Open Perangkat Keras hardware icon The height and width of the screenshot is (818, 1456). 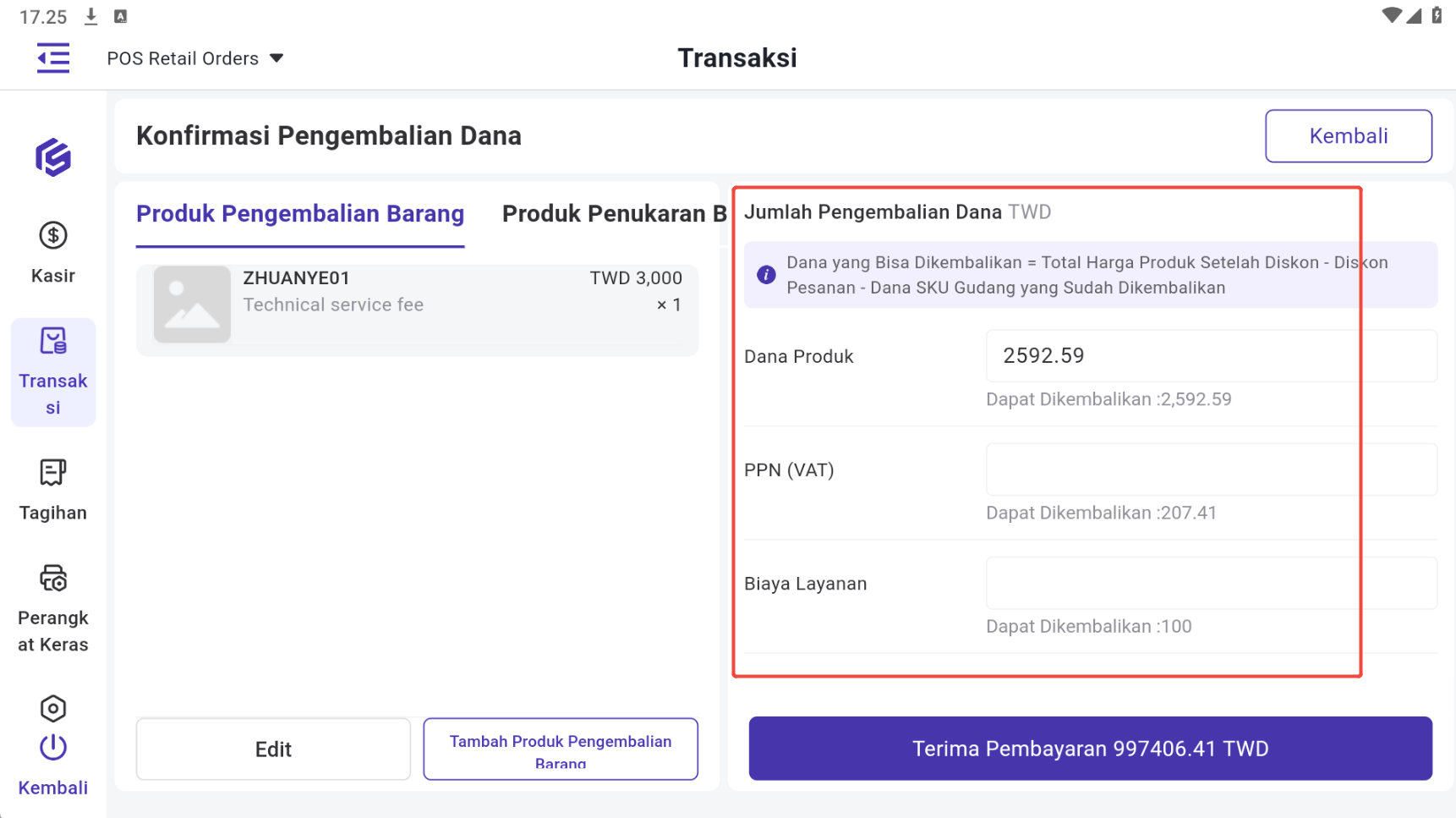[53, 579]
